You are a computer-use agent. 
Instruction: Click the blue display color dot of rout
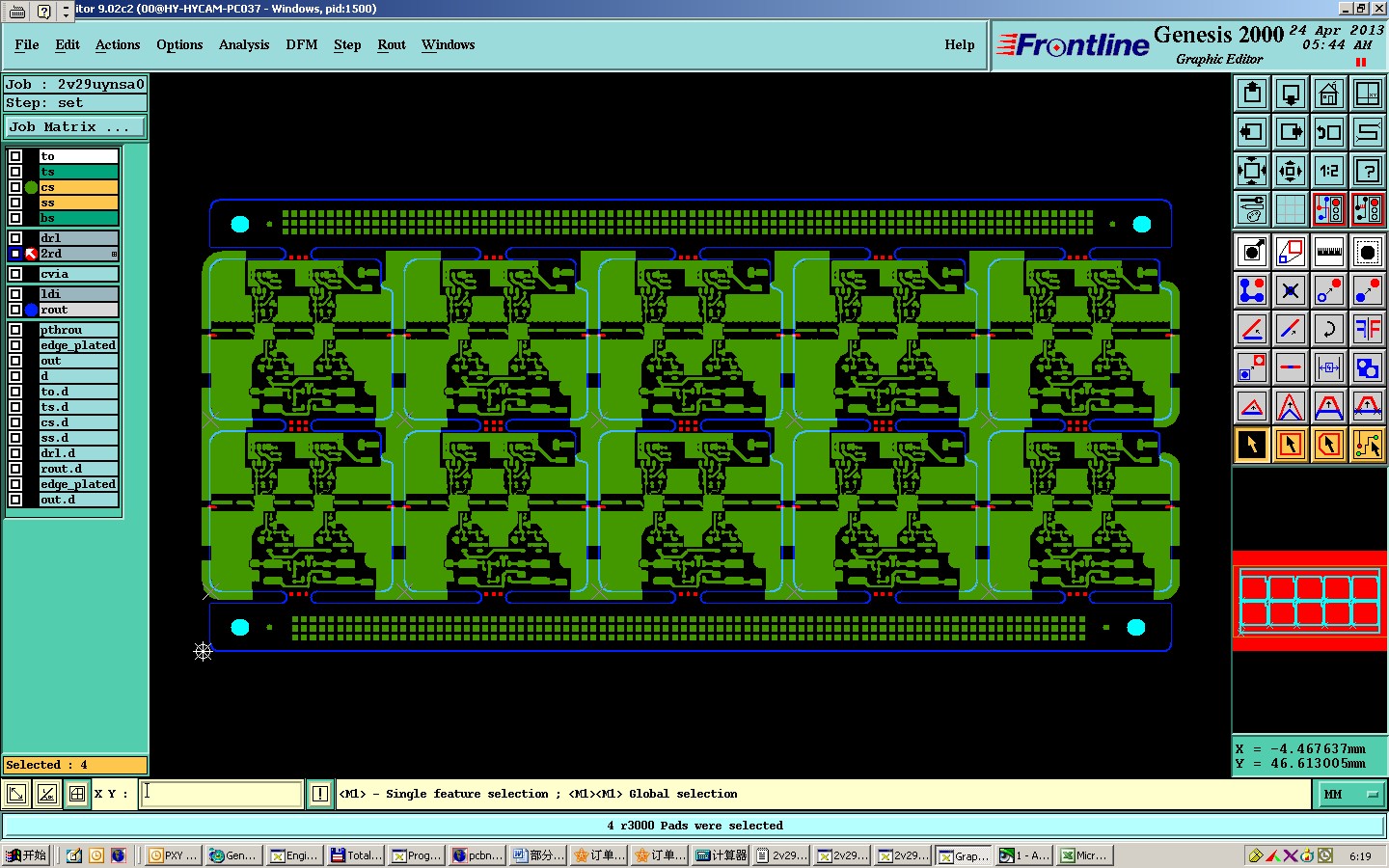click(31, 310)
